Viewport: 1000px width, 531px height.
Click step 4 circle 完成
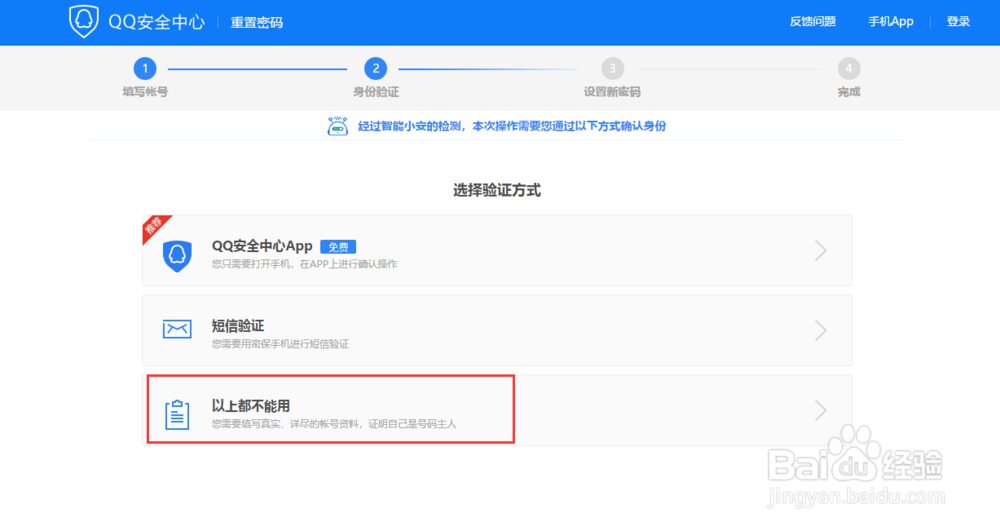(848, 68)
